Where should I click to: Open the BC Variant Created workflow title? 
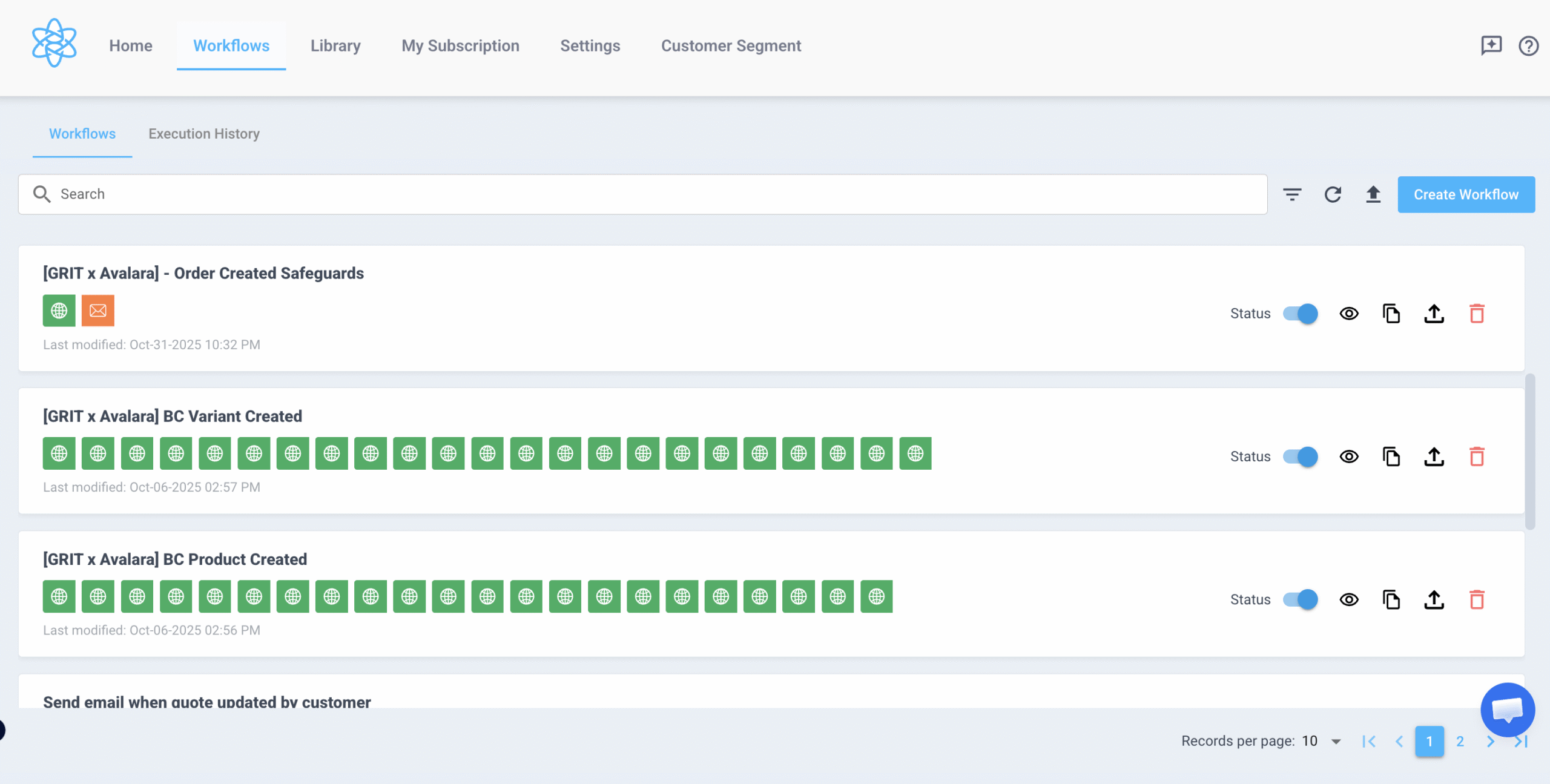tap(173, 416)
